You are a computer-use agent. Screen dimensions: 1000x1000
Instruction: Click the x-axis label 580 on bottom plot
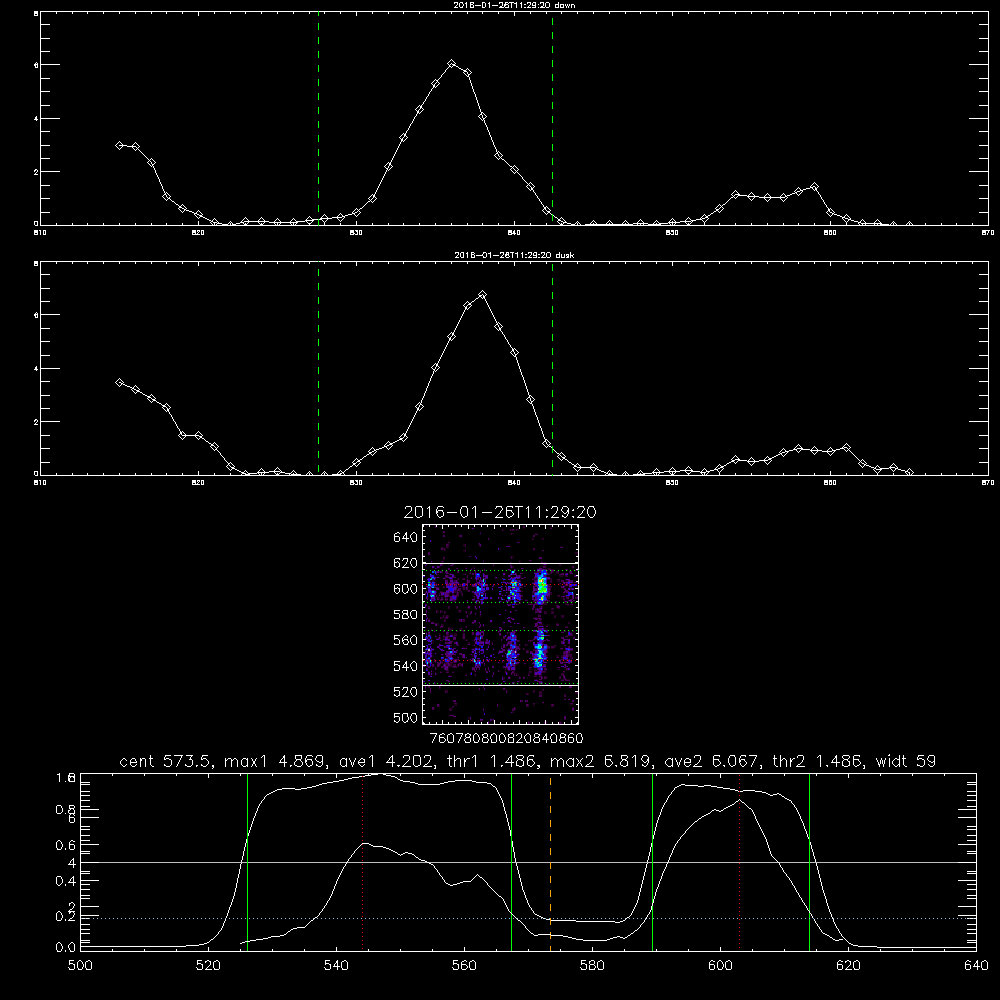pyautogui.click(x=592, y=966)
